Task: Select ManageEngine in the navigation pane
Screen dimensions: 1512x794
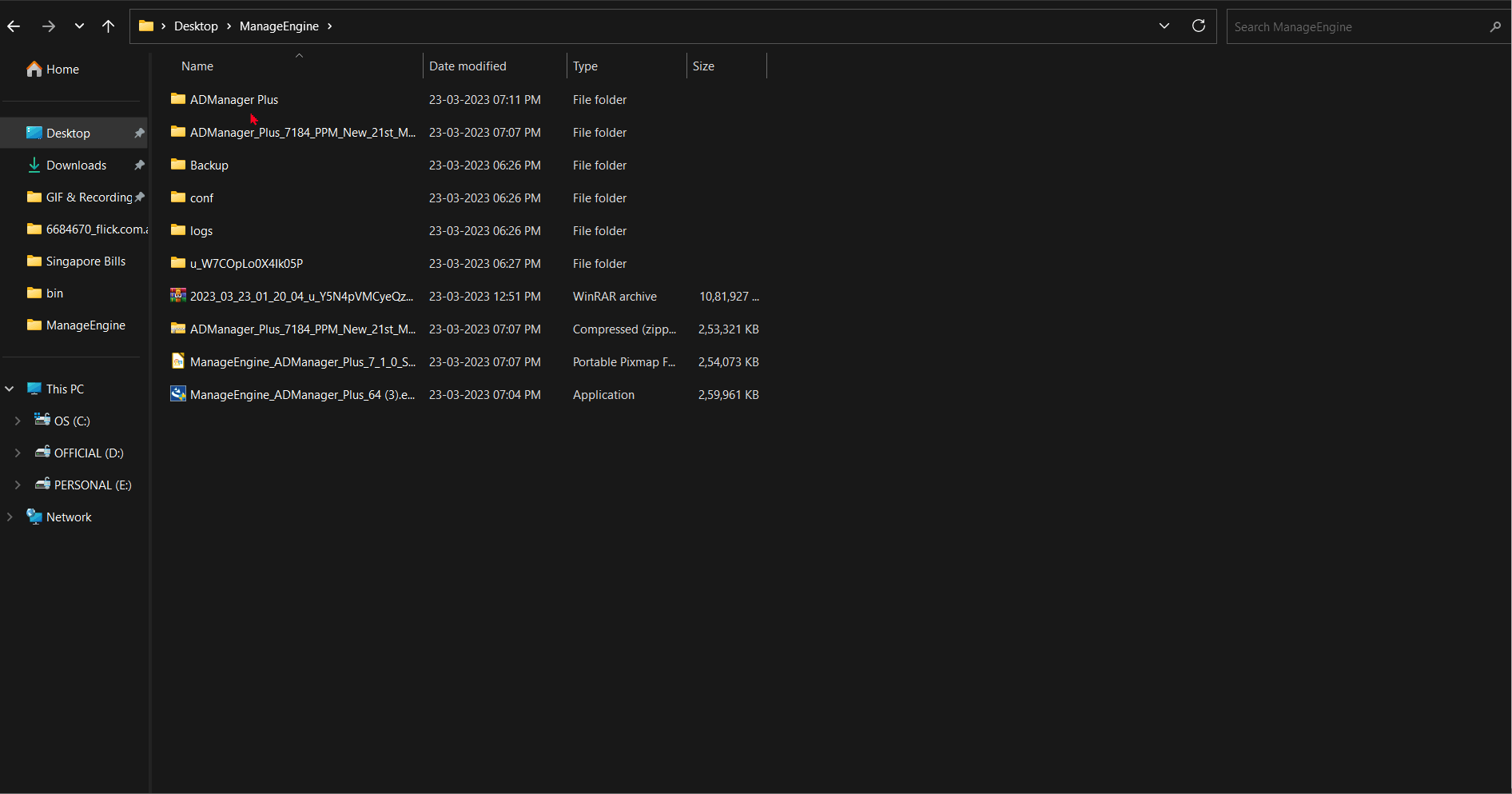Action: (x=86, y=325)
